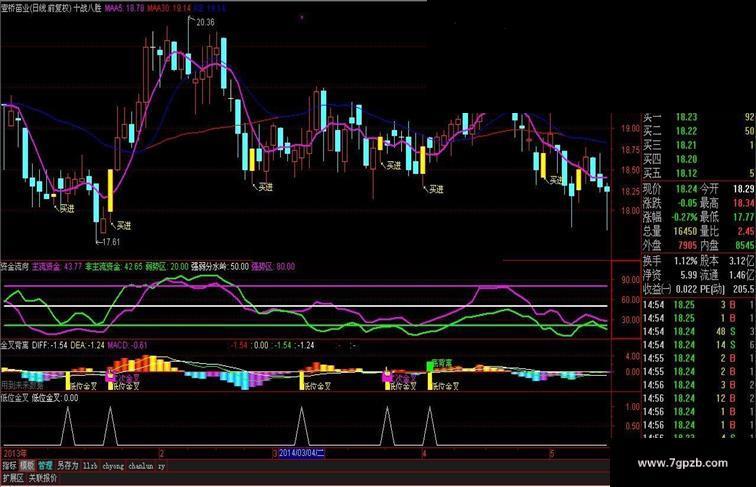756x487 pixels.
Task: Switch to the ry template
Action: coord(162,466)
